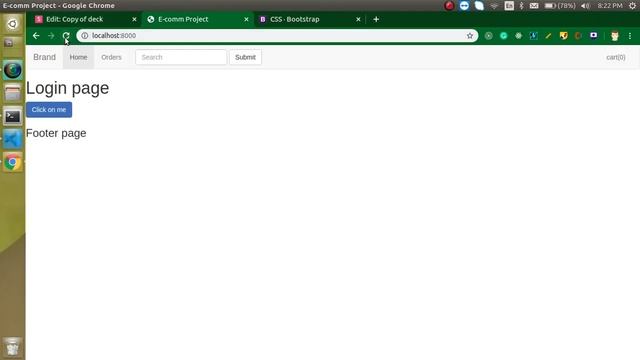Click the yellow pencil extension icon
Screen dimensions: 640x360
pyautogui.click(x=548, y=36)
